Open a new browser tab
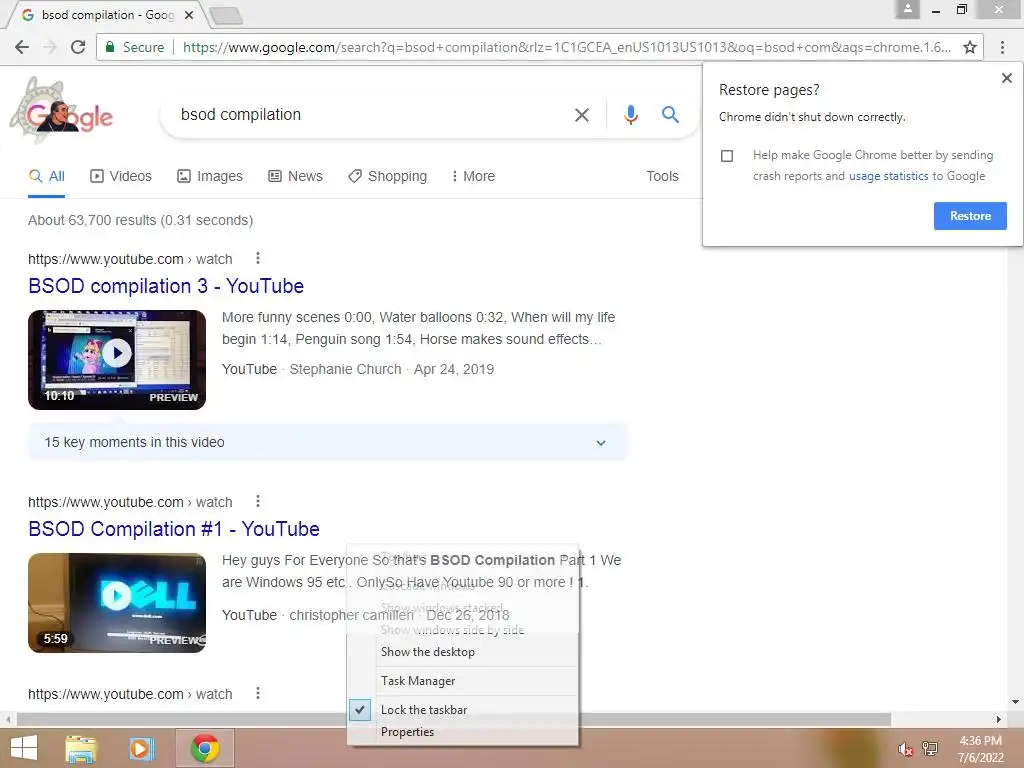 tap(226, 16)
